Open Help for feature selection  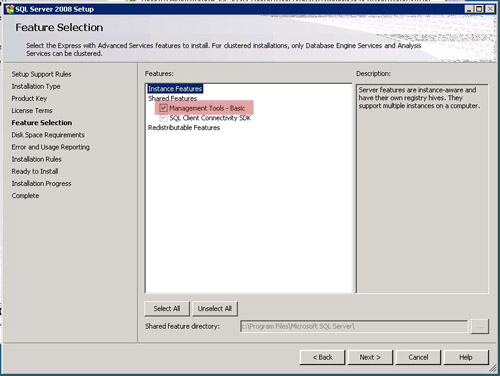(466, 357)
